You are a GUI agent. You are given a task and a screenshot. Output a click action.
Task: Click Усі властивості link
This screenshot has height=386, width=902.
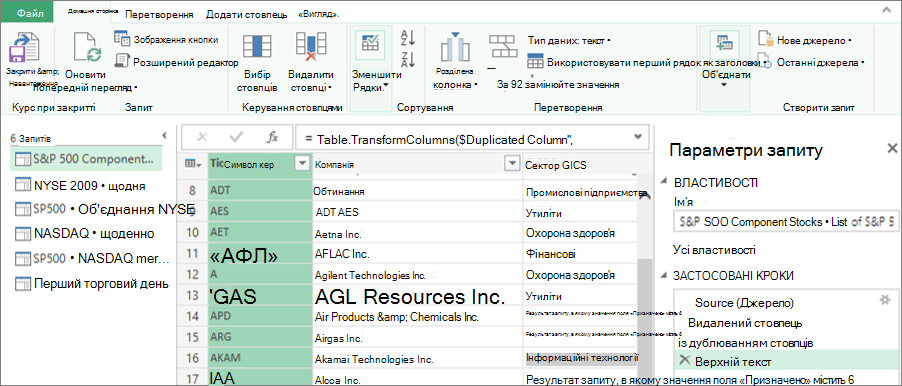tap(714, 250)
